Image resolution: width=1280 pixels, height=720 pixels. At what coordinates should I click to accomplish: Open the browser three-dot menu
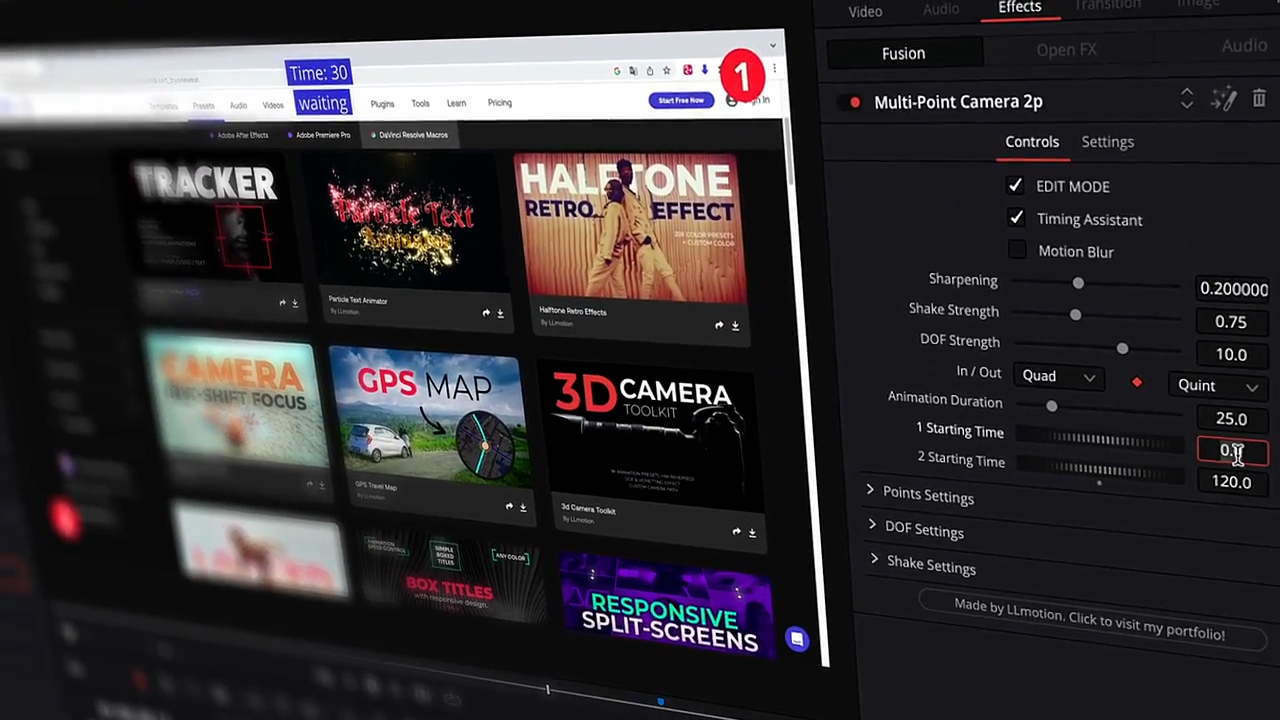774,69
